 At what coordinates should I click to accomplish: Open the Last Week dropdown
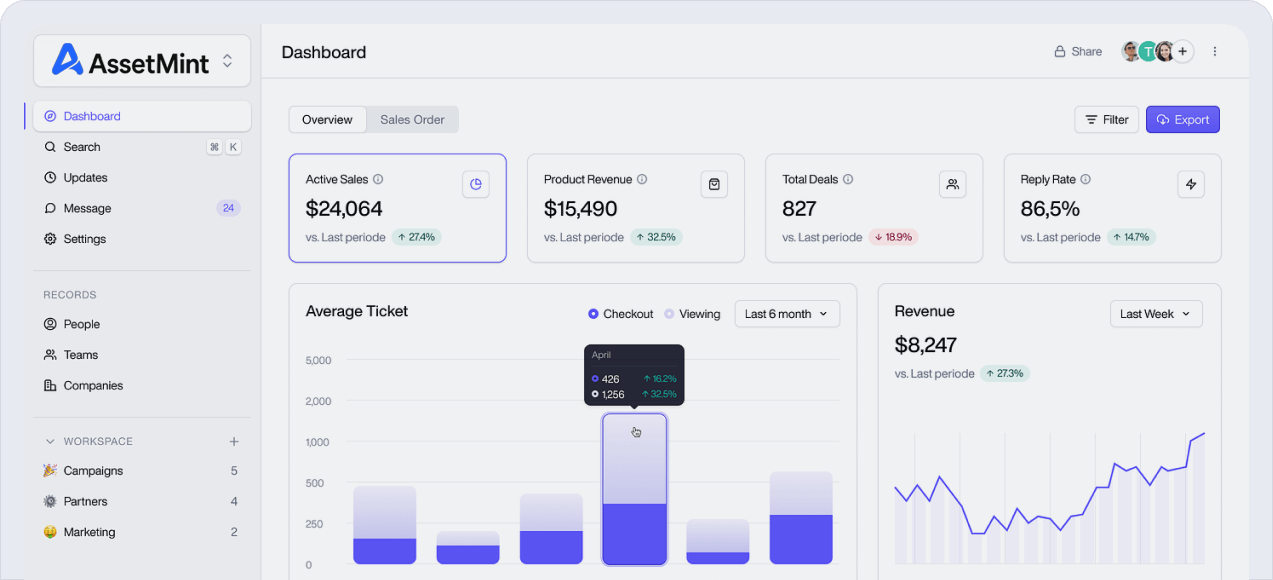(1156, 314)
